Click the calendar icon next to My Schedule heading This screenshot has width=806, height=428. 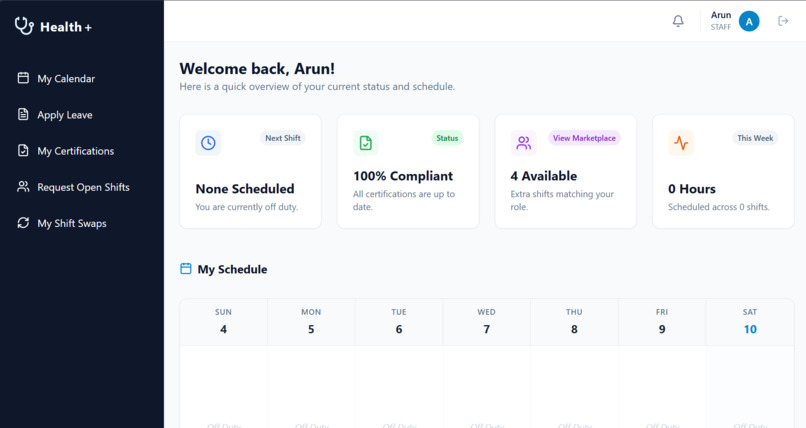point(186,269)
